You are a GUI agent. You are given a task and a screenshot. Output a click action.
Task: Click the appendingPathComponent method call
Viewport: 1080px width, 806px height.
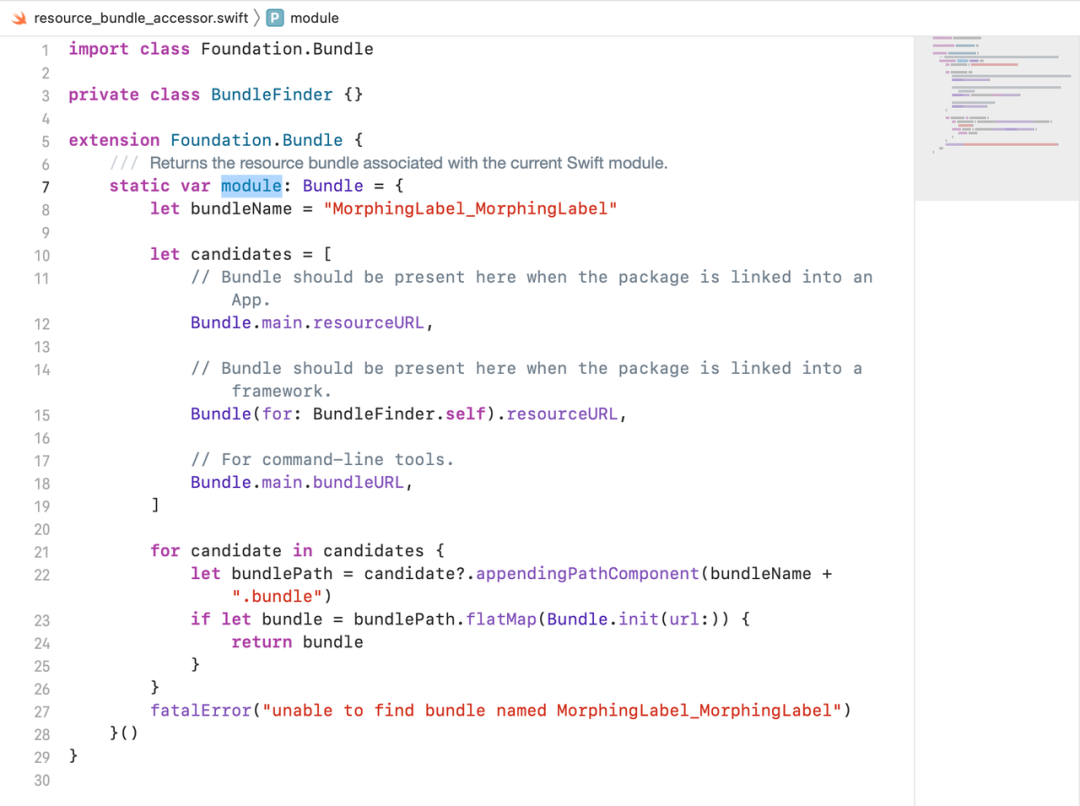pyautogui.click(x=588, y=574)
